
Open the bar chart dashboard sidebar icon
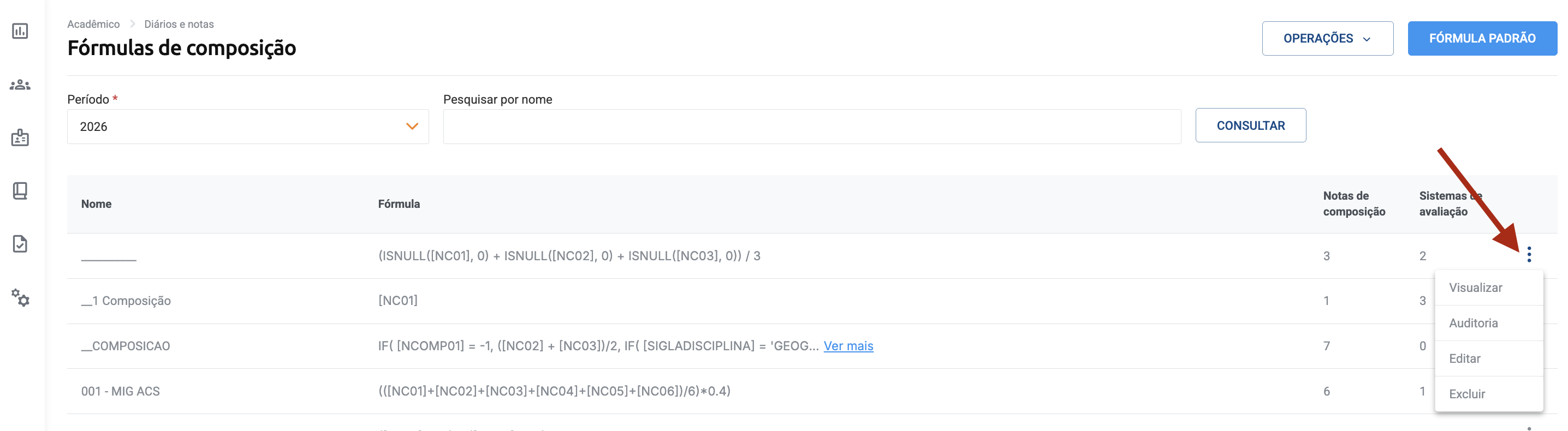(x=20, y=31)
